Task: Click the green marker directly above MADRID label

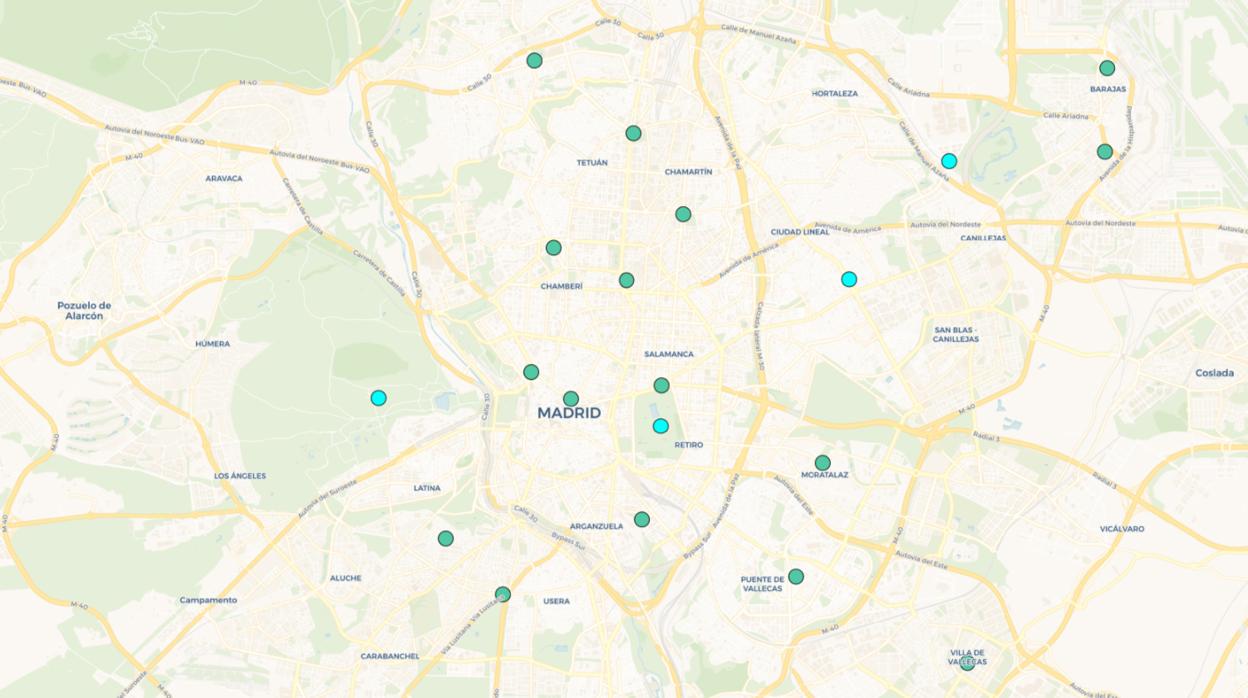Action: (x=570, y=399)
